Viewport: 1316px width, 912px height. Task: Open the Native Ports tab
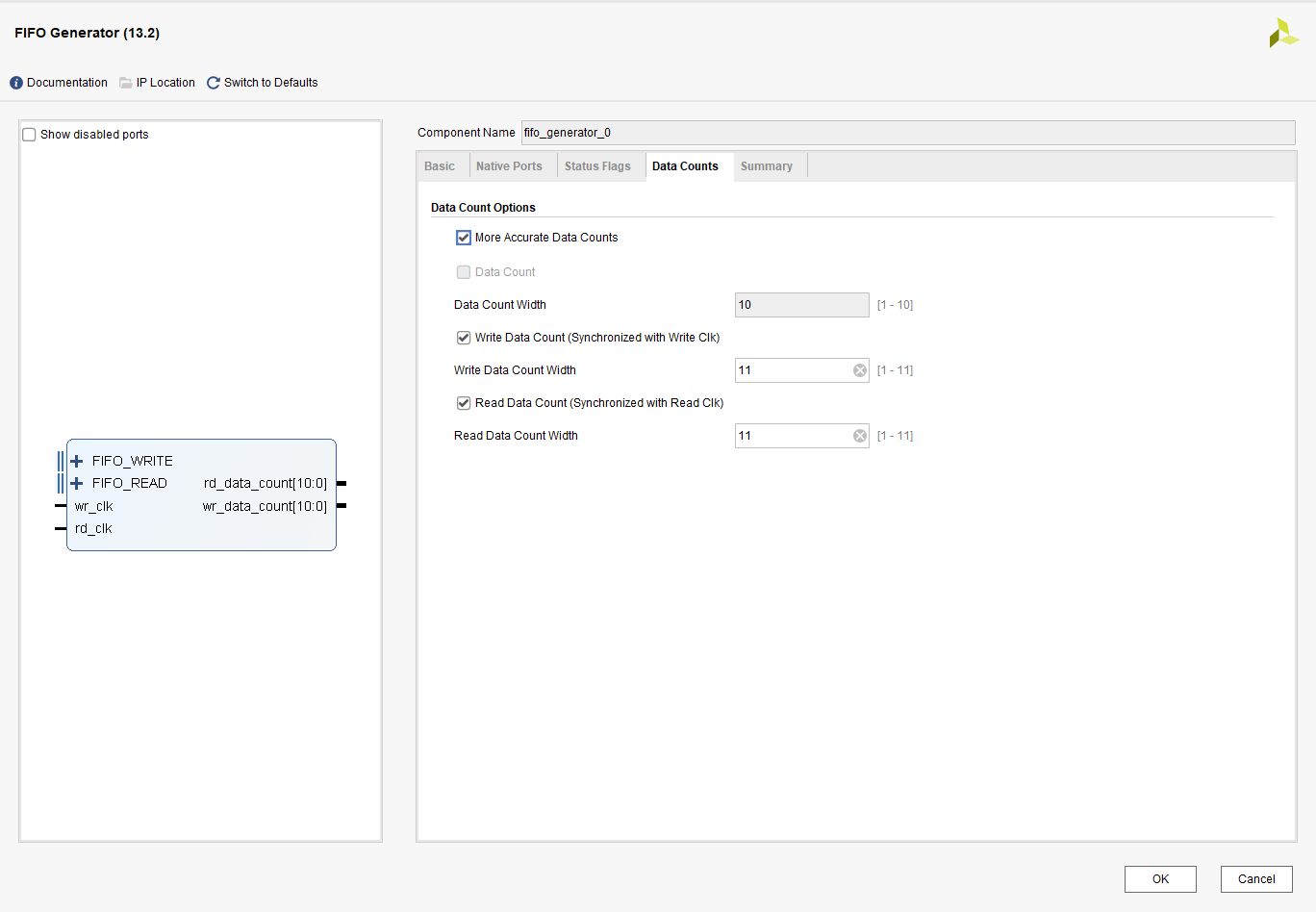(x=509, y=166)
